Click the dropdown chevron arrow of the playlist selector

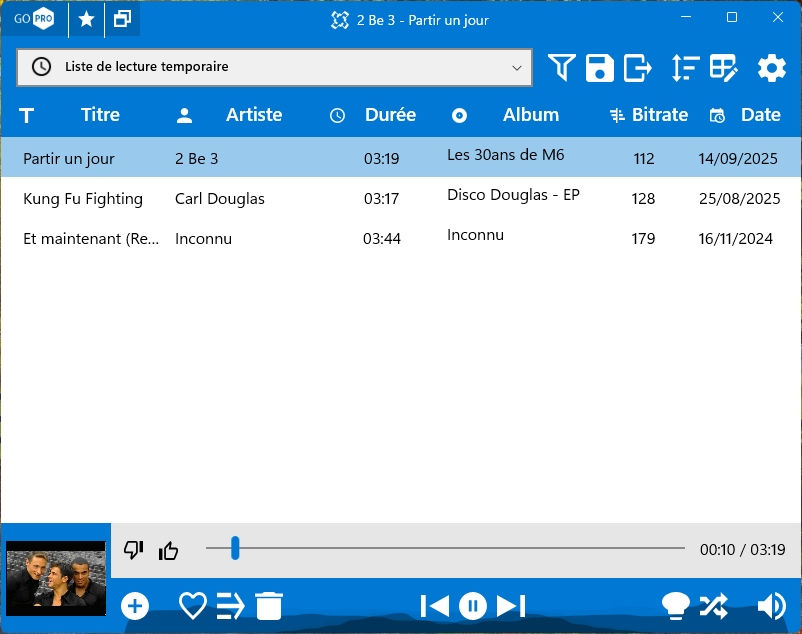tap(517, 67)
